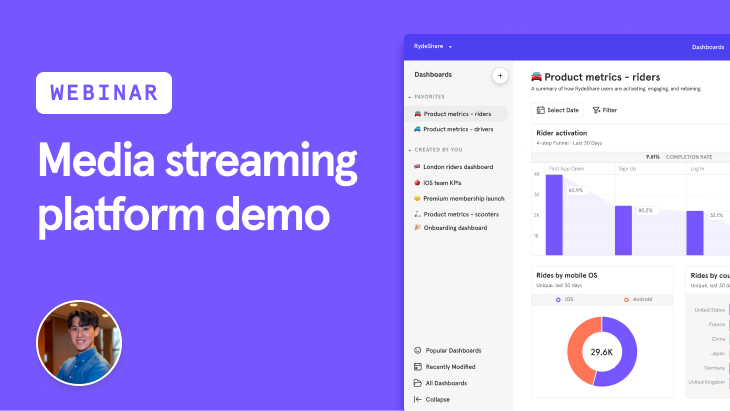
Task: Click the flag icon beside London riders
Action: point(417,166)
